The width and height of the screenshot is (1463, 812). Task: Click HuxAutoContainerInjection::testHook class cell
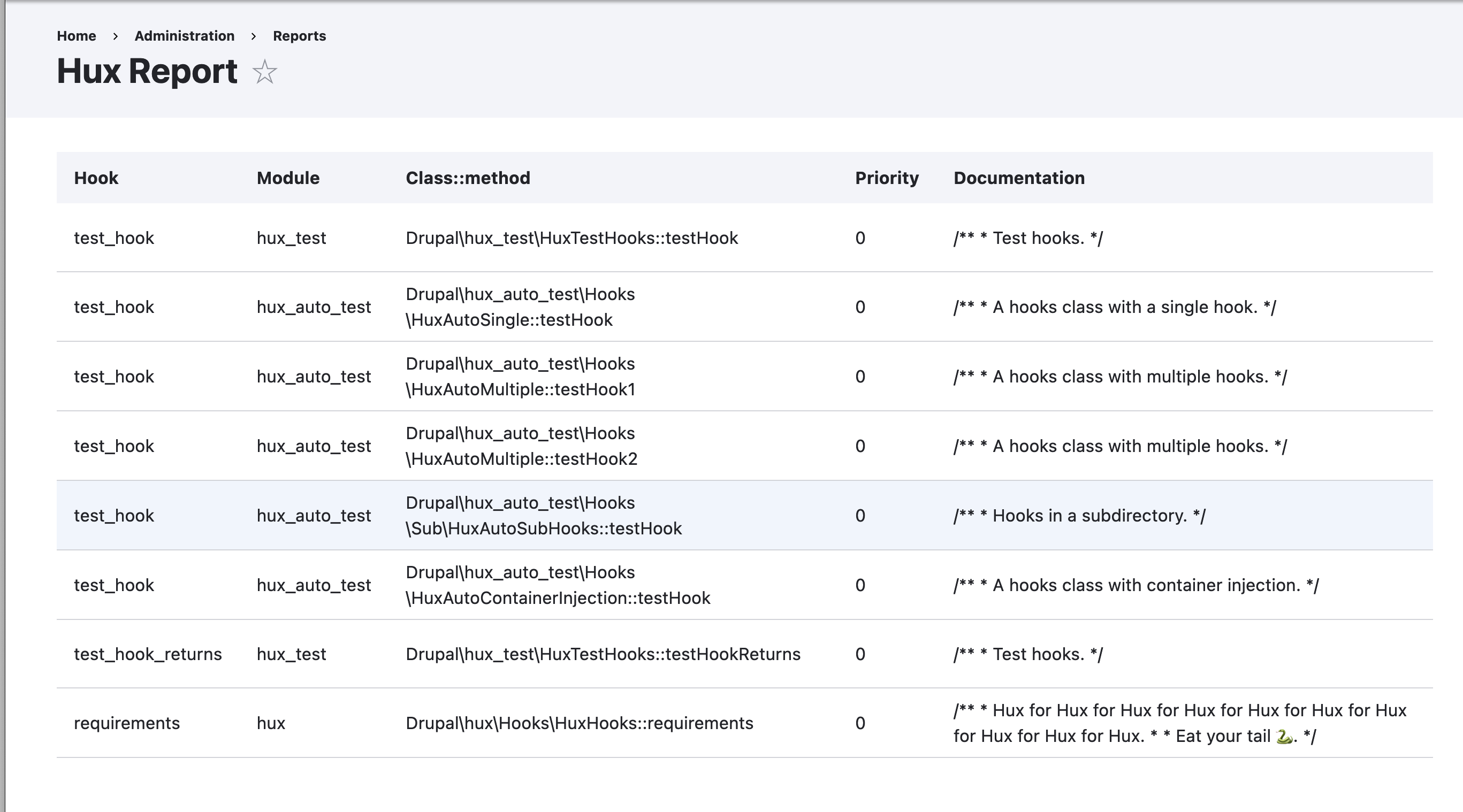point(557,585)
